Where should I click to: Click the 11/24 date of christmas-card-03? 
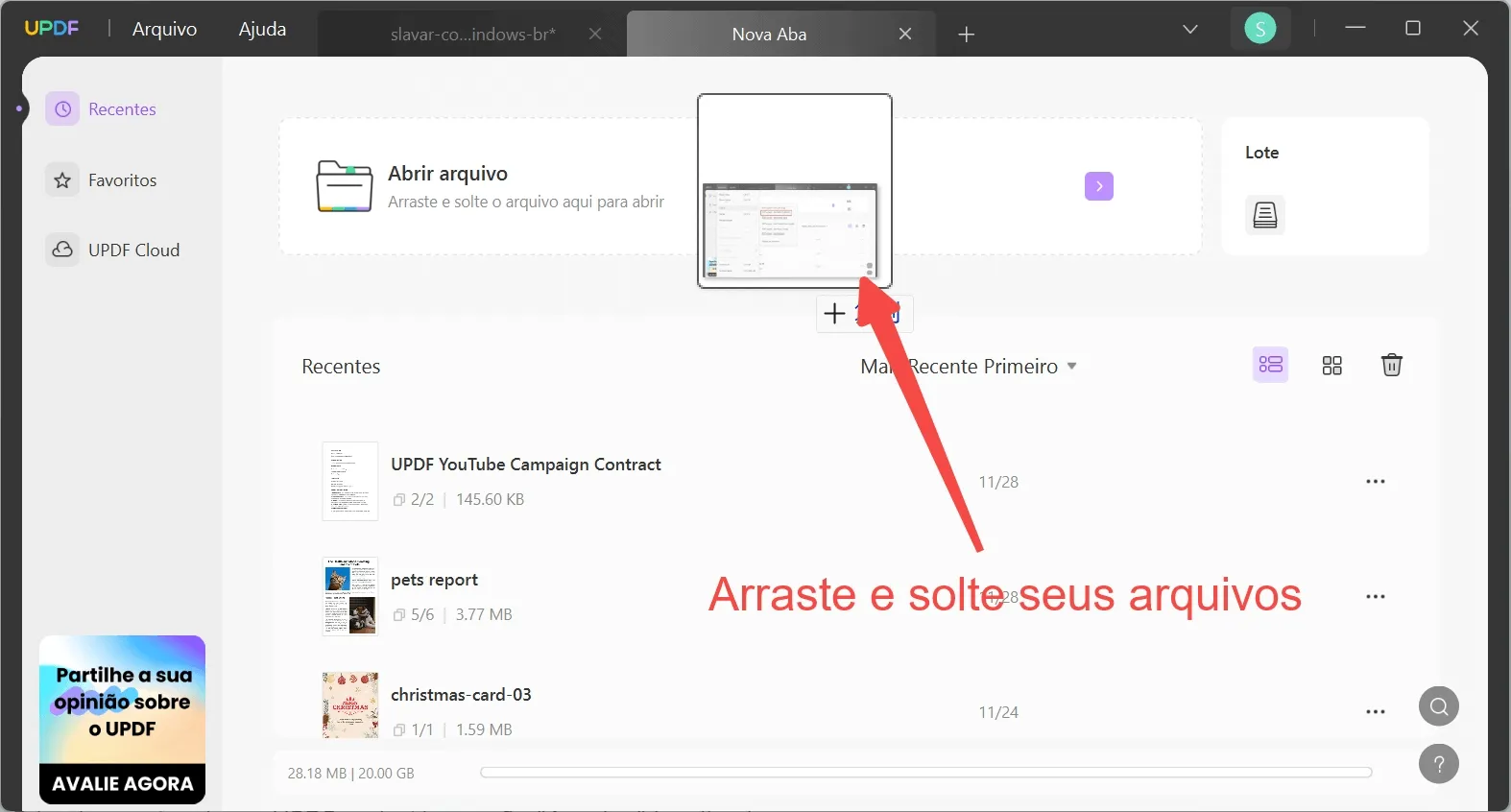998,712
